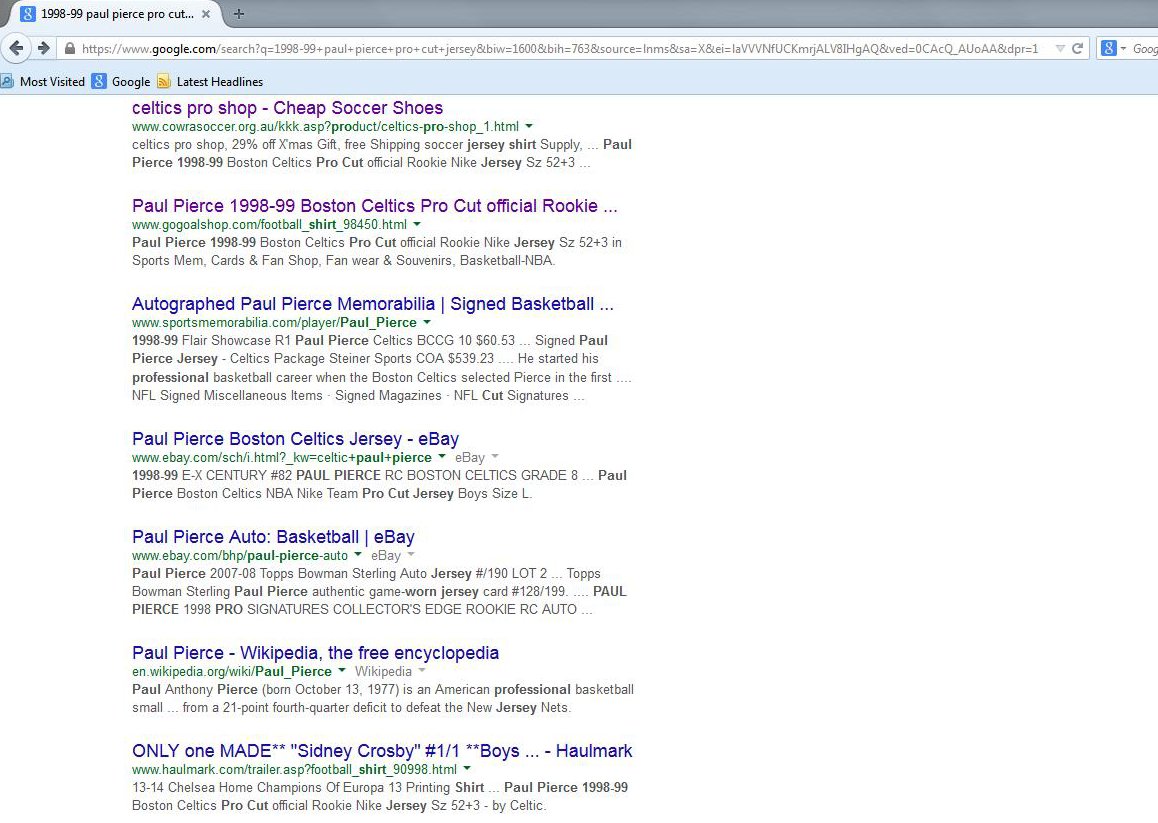The width and height of the screenshot is (1158, 823).
Task: Click the Google bookmark favicon
Action: click(99, 81)
